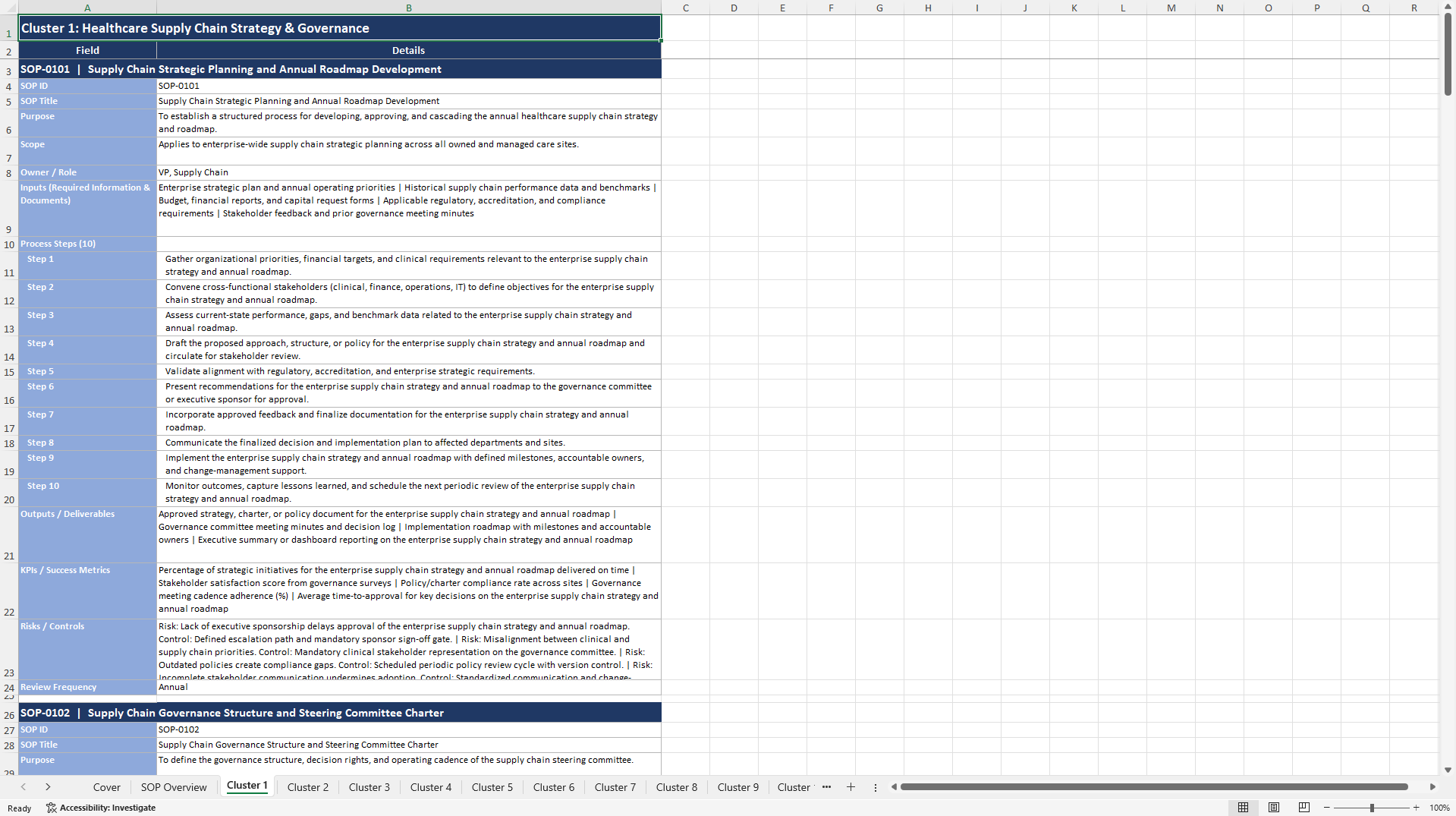This screenshot has height=816, width=1456.
Task: Show hidden sheet tabs via ellipsis
Action: (826, 787)
